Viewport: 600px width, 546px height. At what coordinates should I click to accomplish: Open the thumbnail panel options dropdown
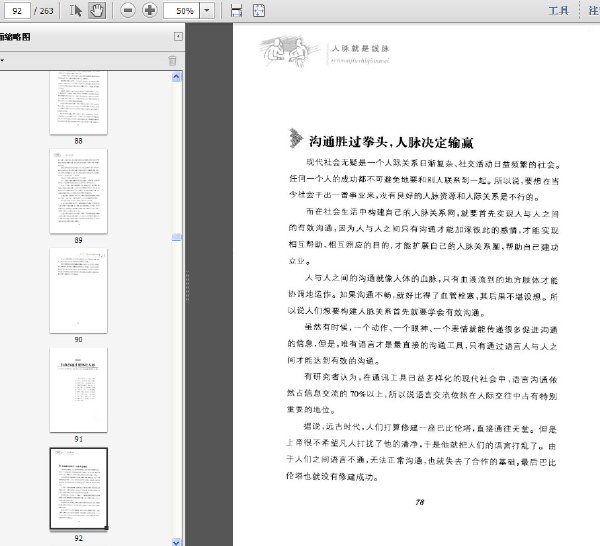[x=2, y=60]
